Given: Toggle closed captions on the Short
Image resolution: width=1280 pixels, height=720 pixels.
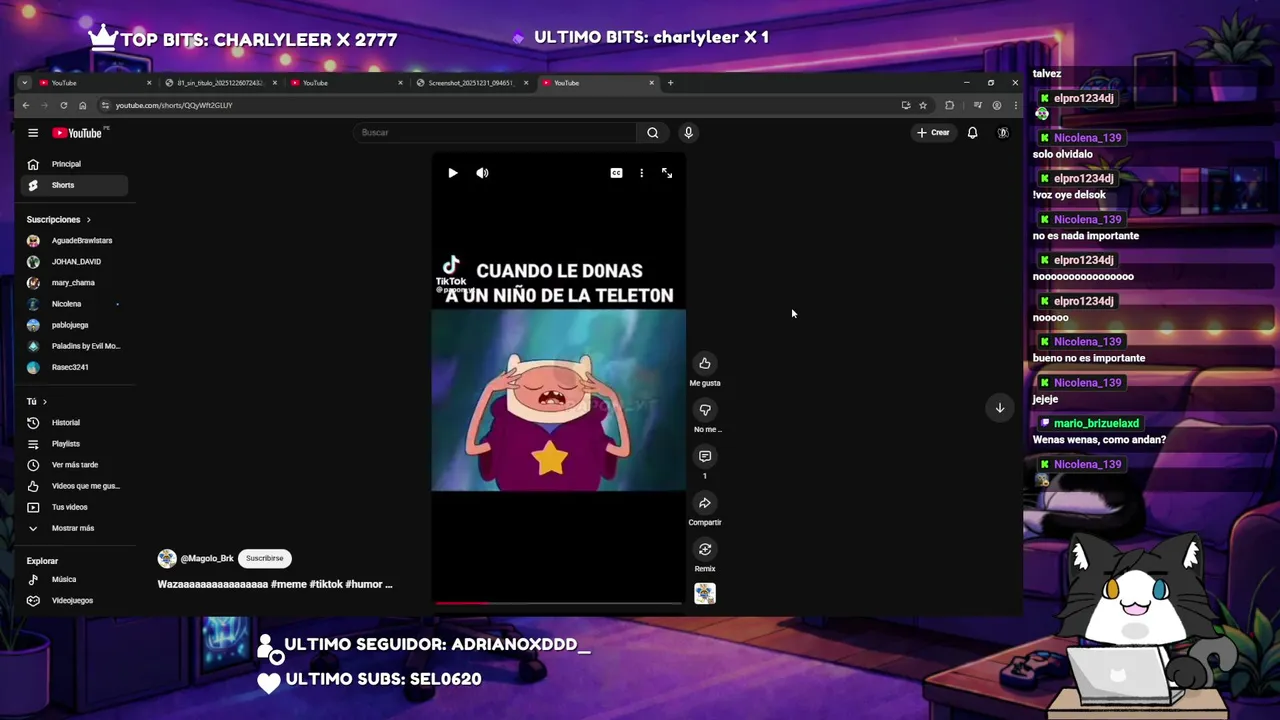Looking at the screenshot, I should [616, 173].
